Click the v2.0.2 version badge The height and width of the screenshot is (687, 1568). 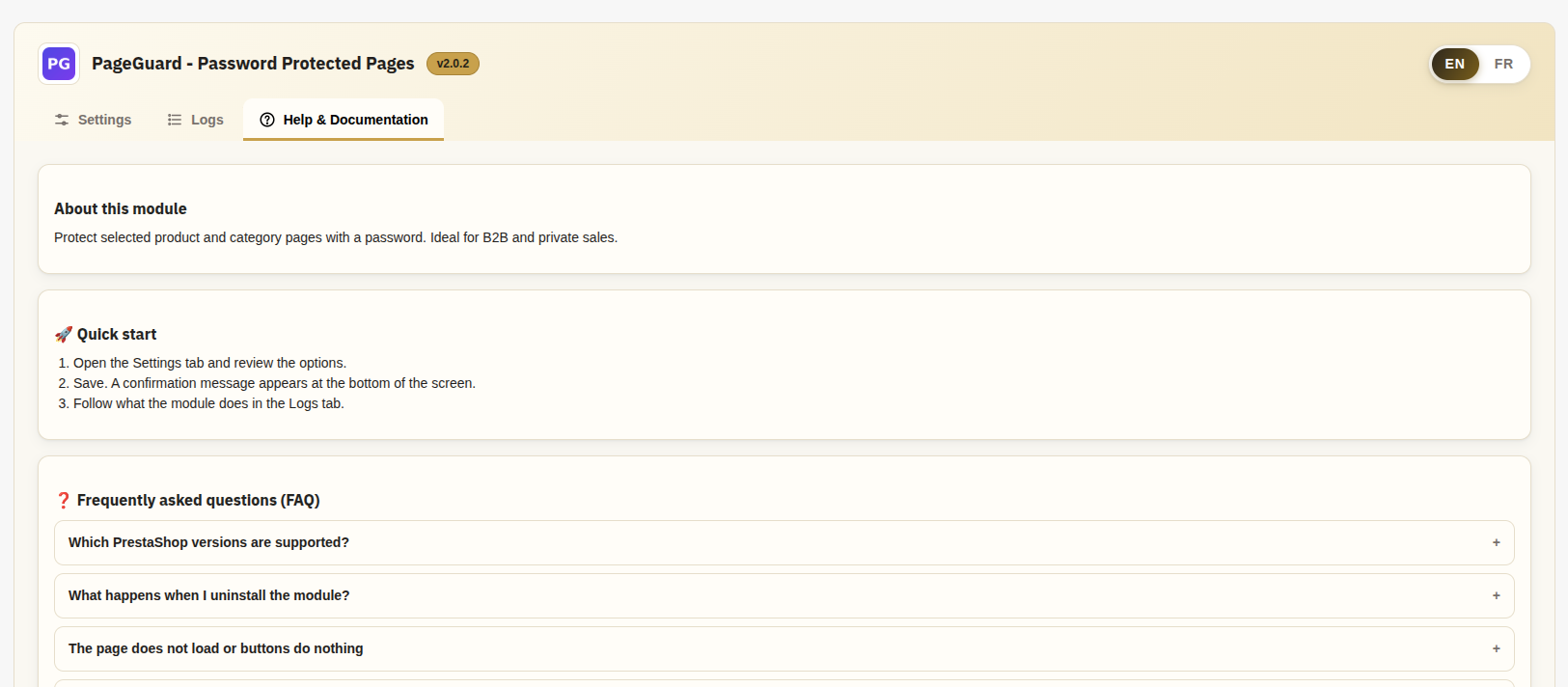point(453,64)
